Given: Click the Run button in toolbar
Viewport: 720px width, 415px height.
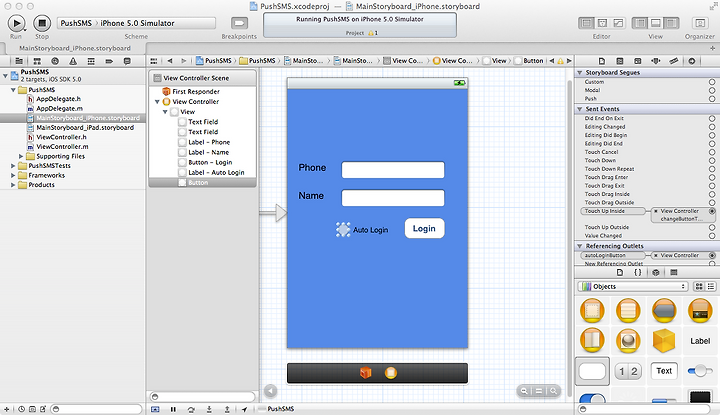Looking at the screenshot, I should 17,23.
